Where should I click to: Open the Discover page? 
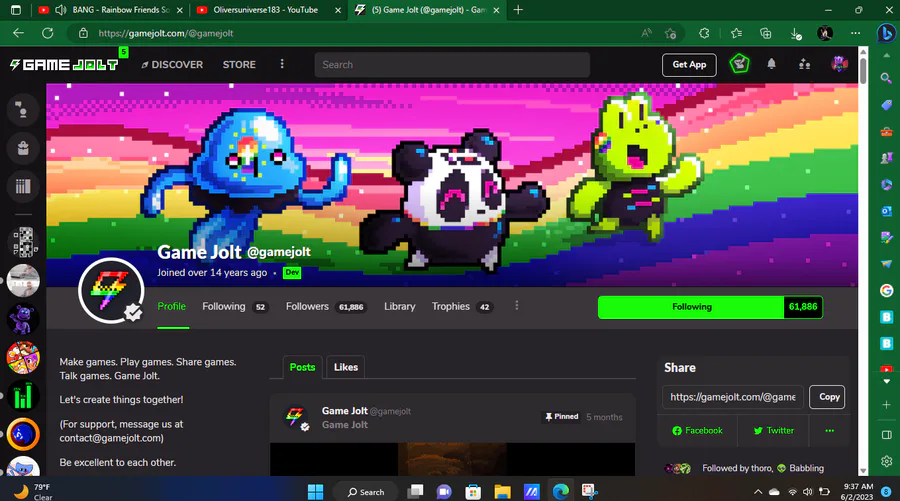[172, 64]
